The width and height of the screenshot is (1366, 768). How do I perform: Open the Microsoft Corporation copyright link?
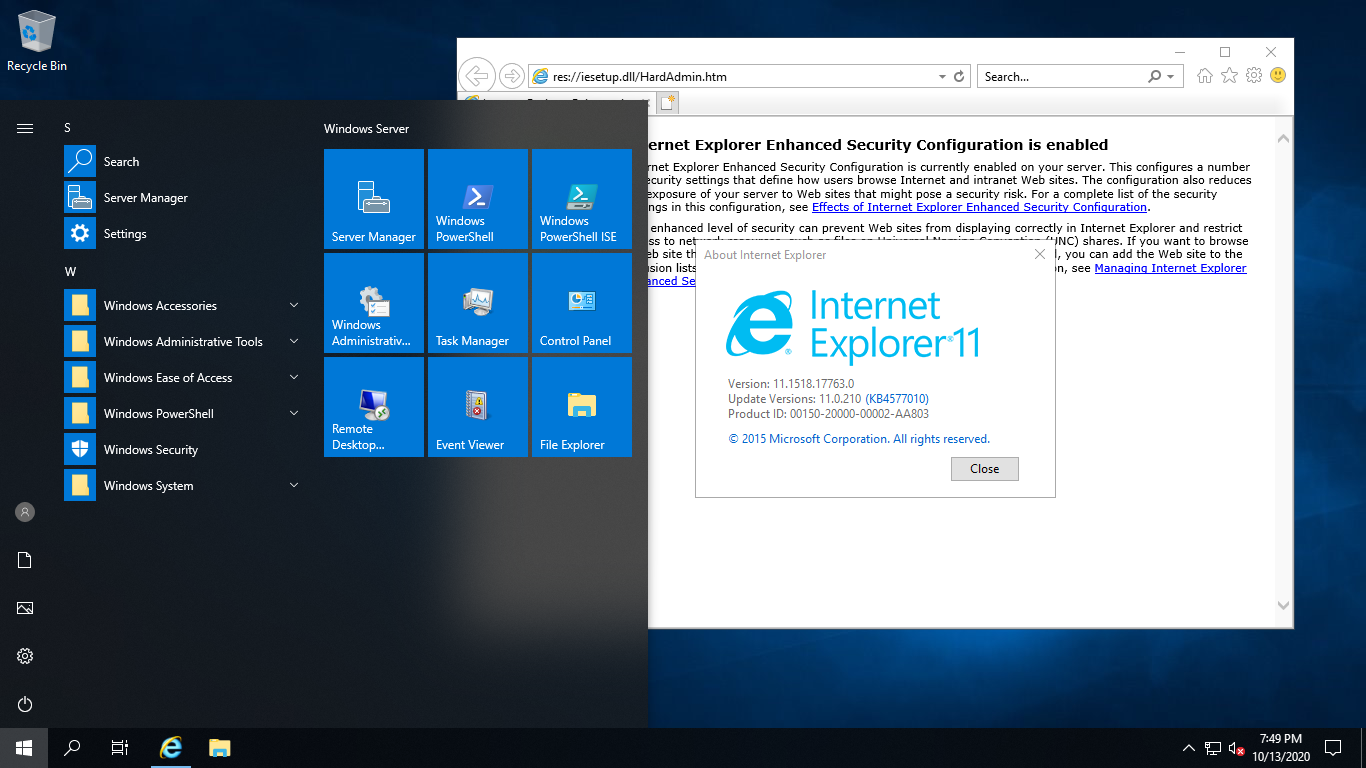coord(859,439)
